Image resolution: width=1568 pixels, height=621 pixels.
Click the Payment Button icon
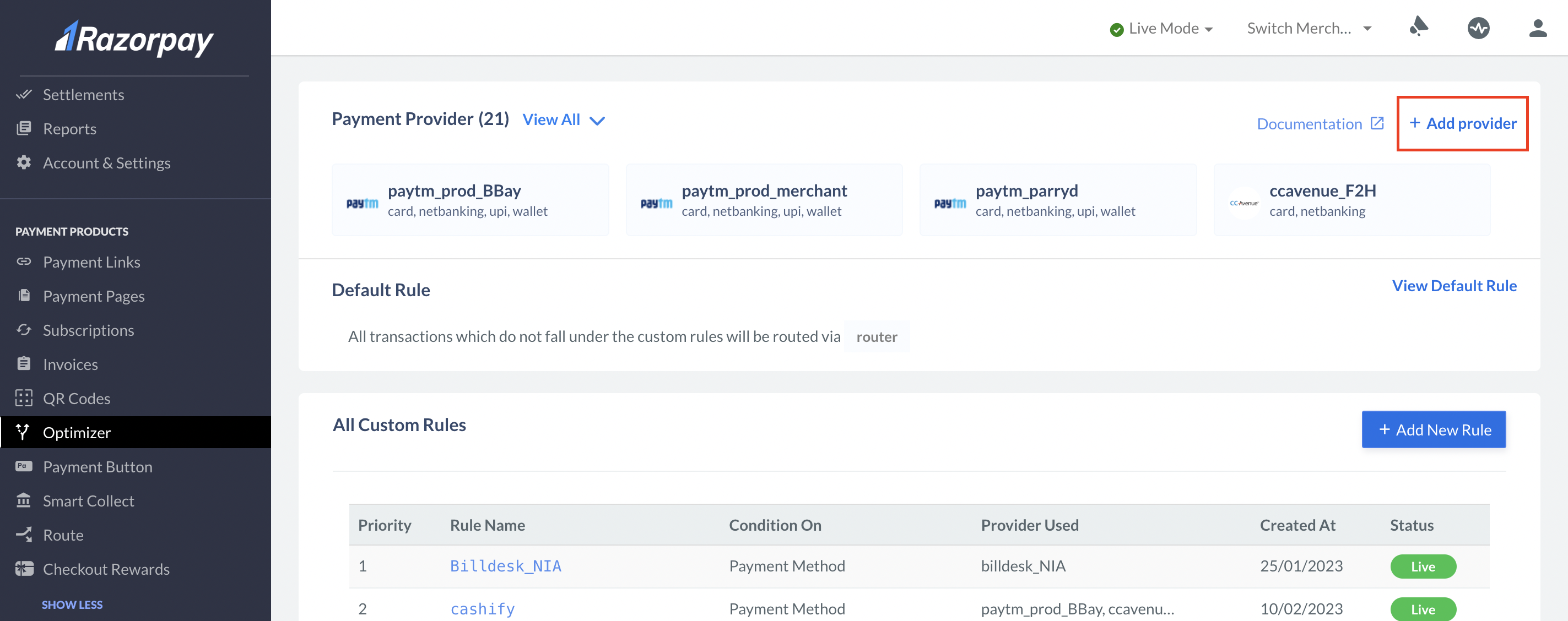(x=24, y=466)
